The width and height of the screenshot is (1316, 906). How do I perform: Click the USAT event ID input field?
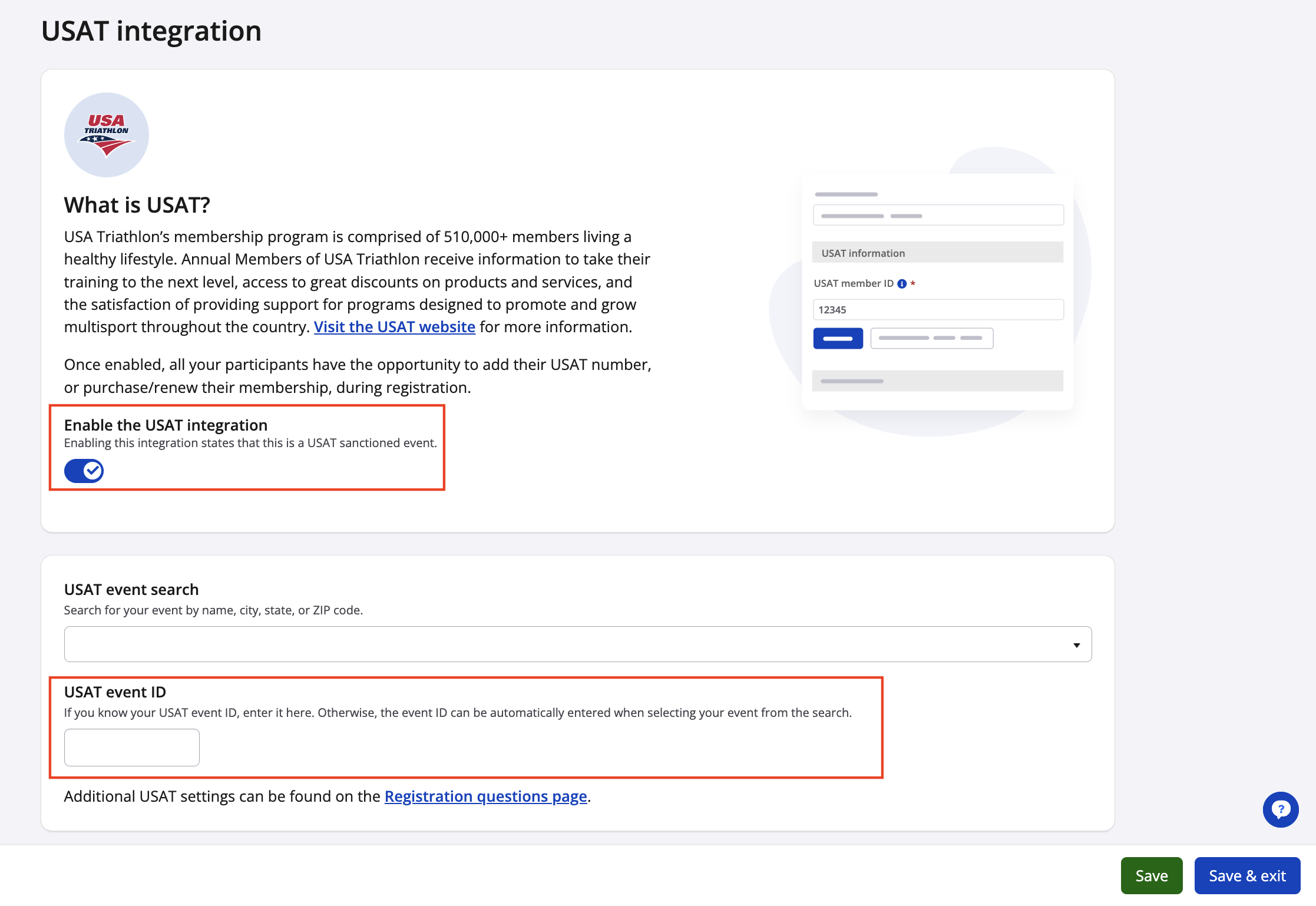click(131, 747)
